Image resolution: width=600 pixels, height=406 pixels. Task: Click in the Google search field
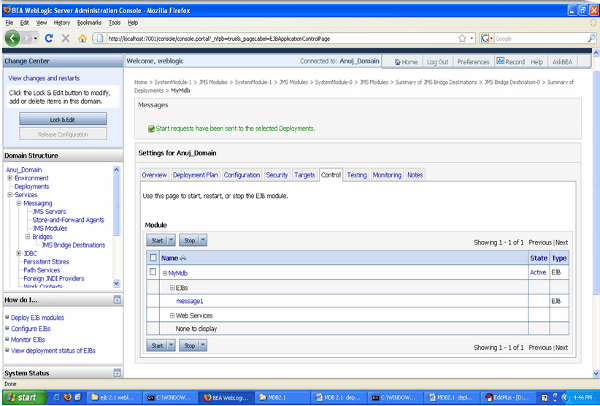[x=540, y=38]
